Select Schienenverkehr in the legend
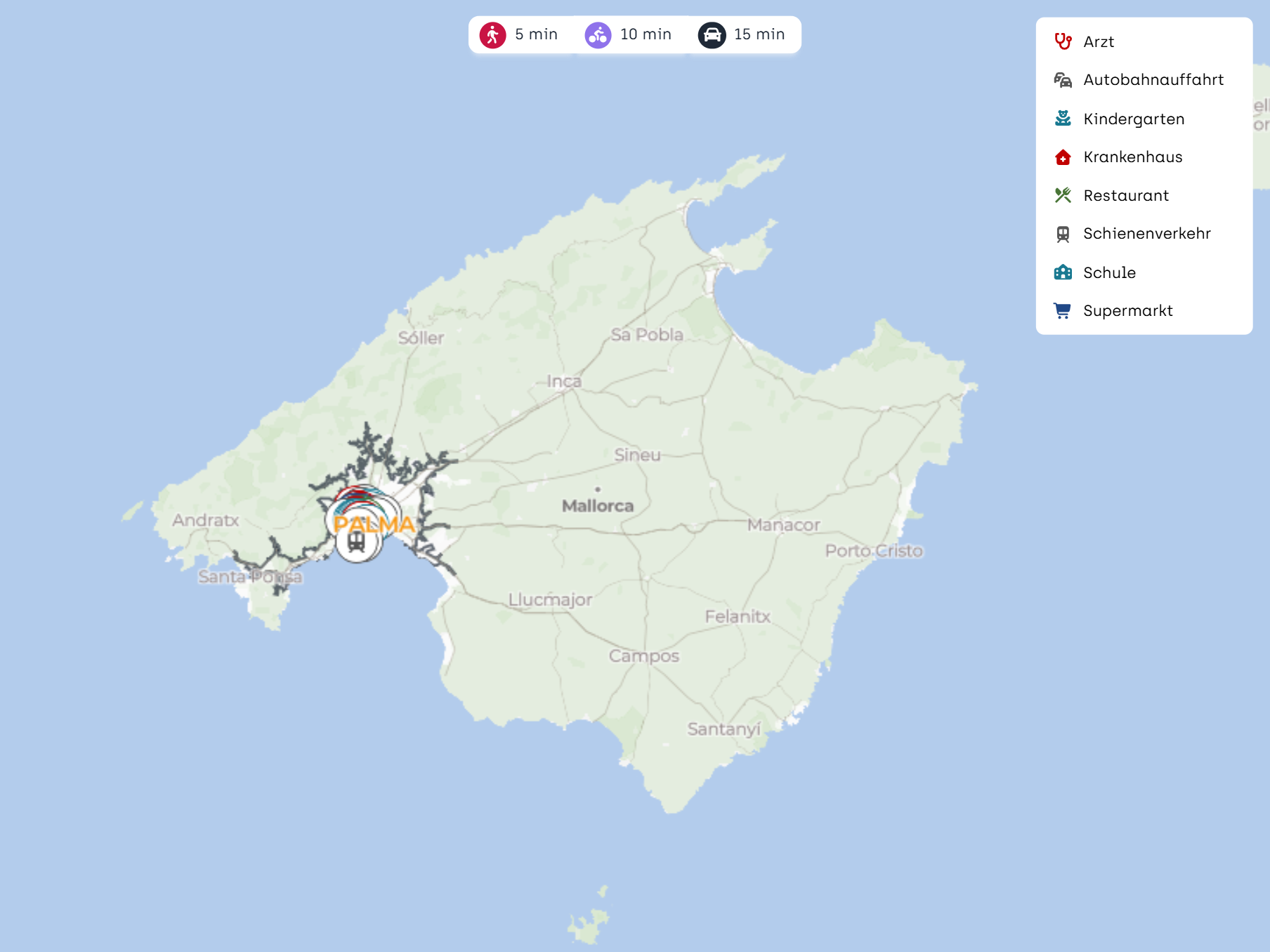The width and height of the screenshot is (1270, 952). (x=1146, y=234)
